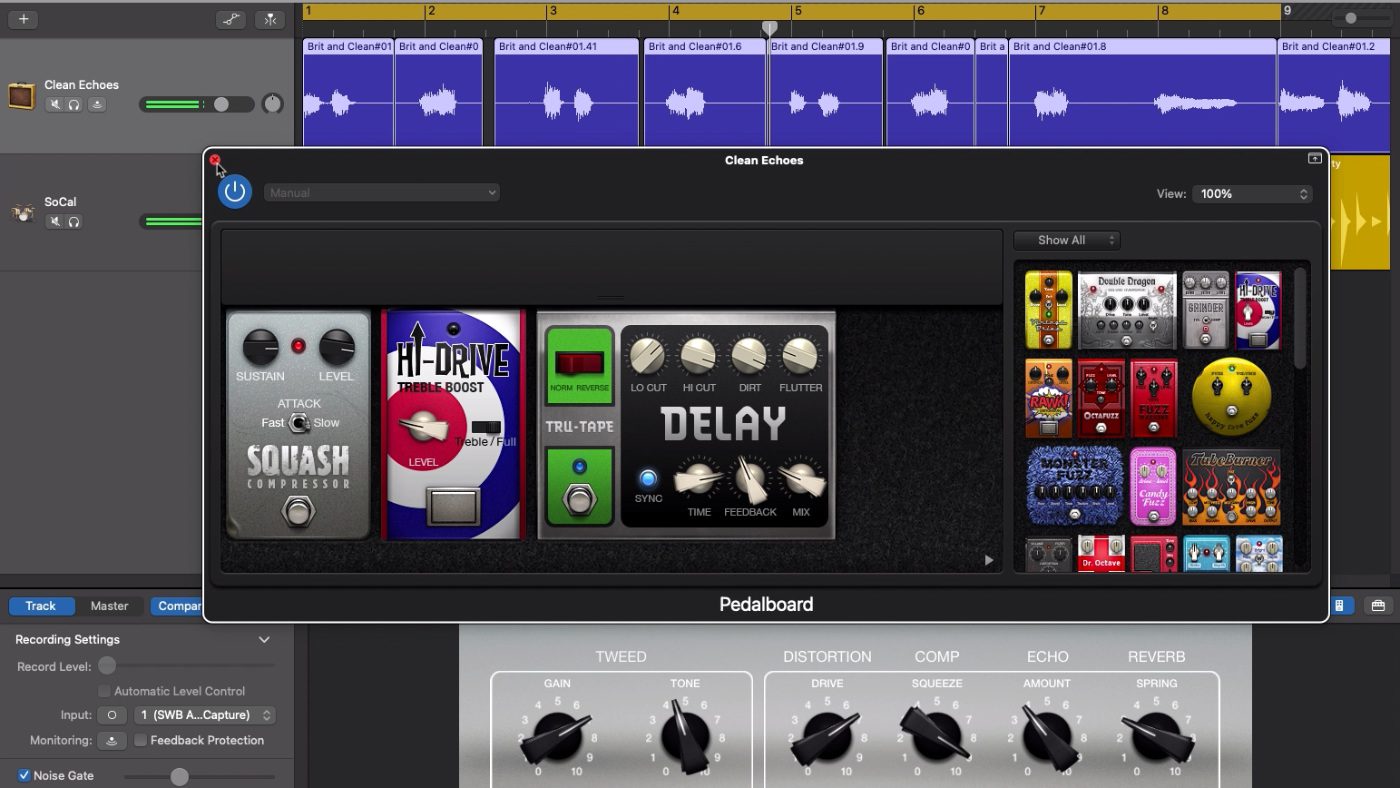1400x788 pixels.
Task: Mute the Clean Echoes track
Action: (x=55, y=104)
